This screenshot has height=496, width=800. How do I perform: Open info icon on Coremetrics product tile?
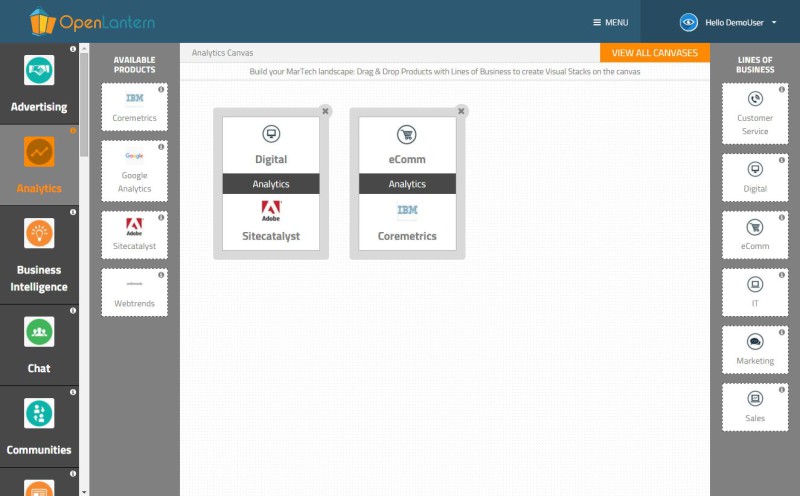point(161,89)
